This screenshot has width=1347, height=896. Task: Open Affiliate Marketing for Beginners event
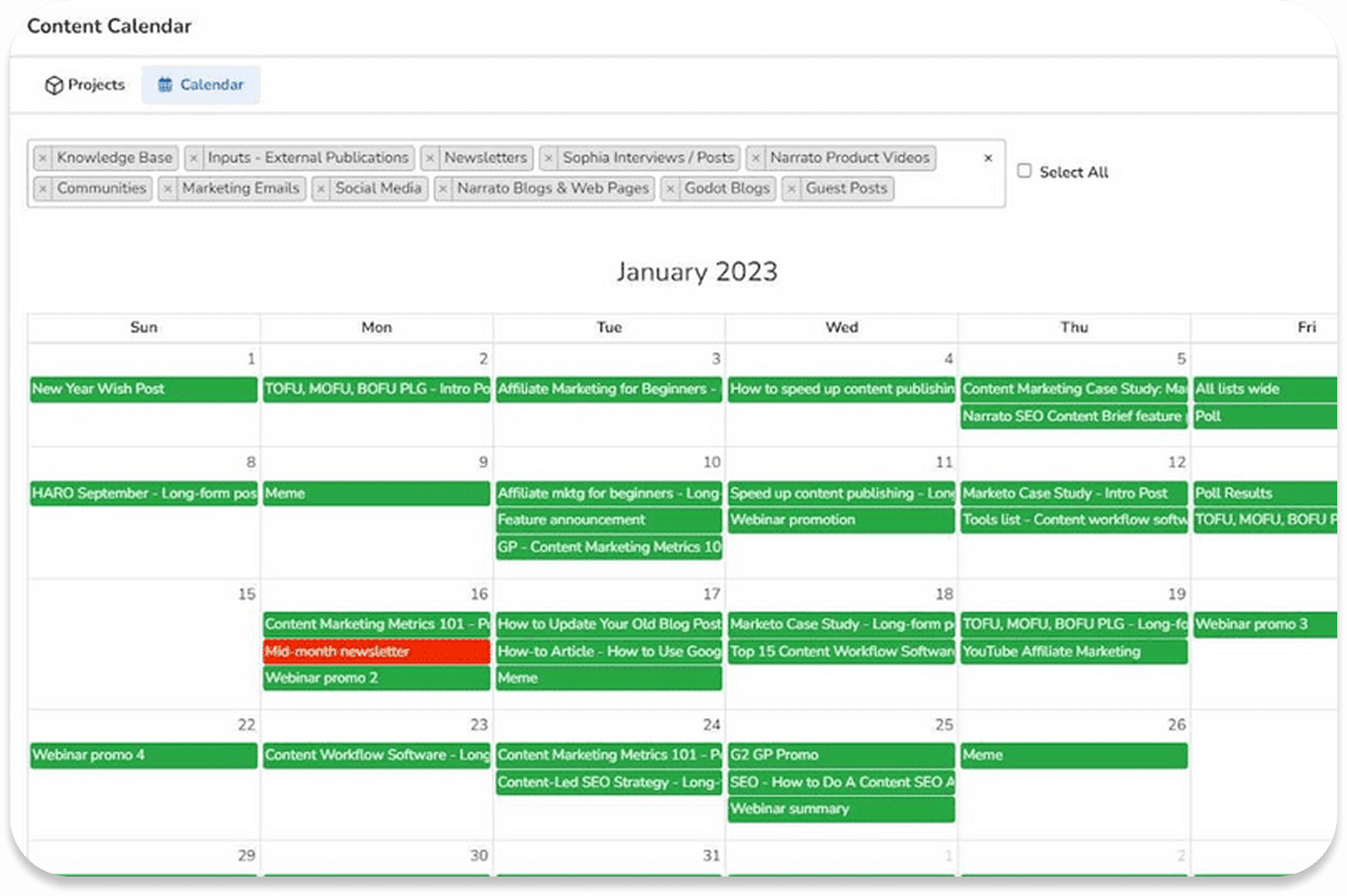coord(609,390)
